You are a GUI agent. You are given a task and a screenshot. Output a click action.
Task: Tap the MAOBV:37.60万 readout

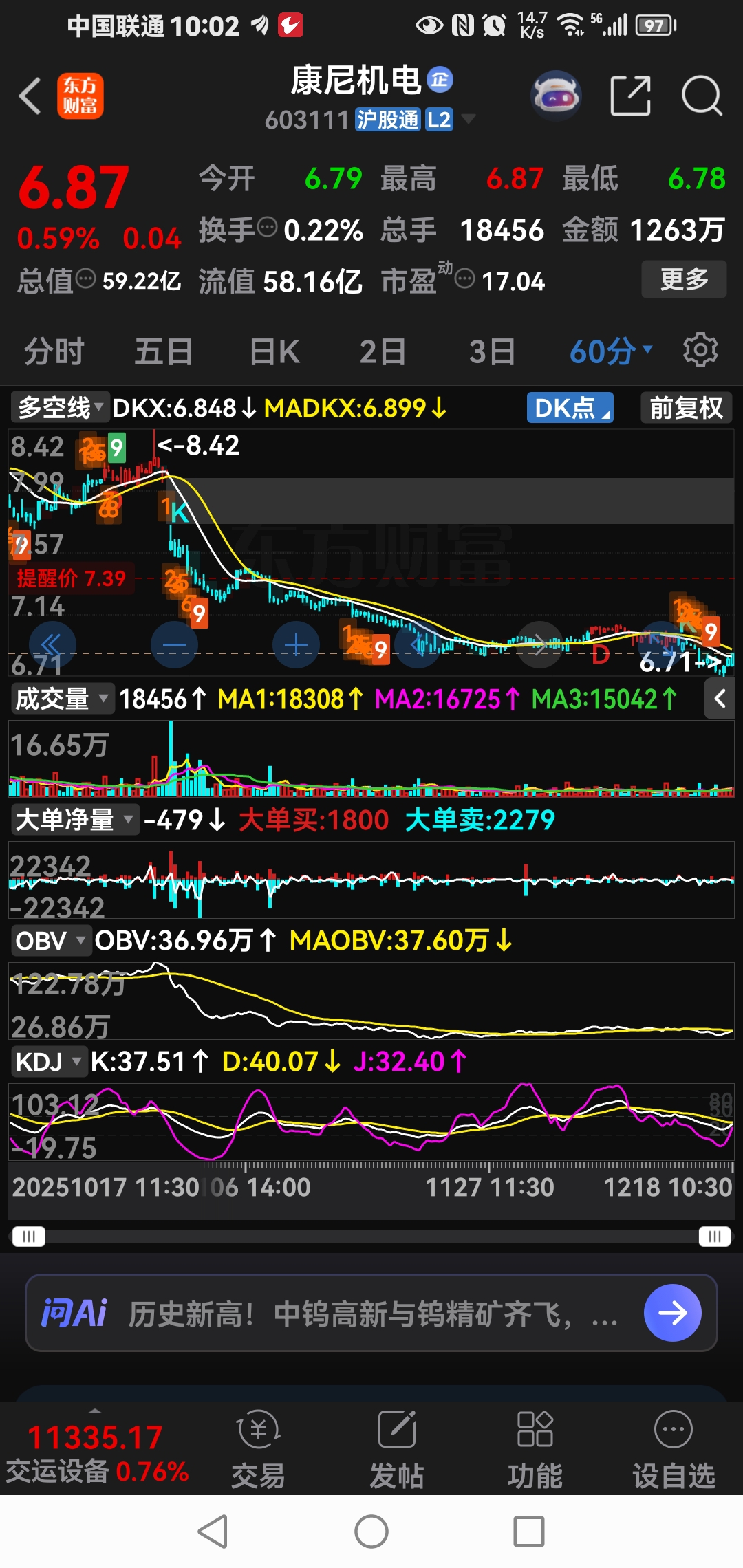tap(401, 940)
